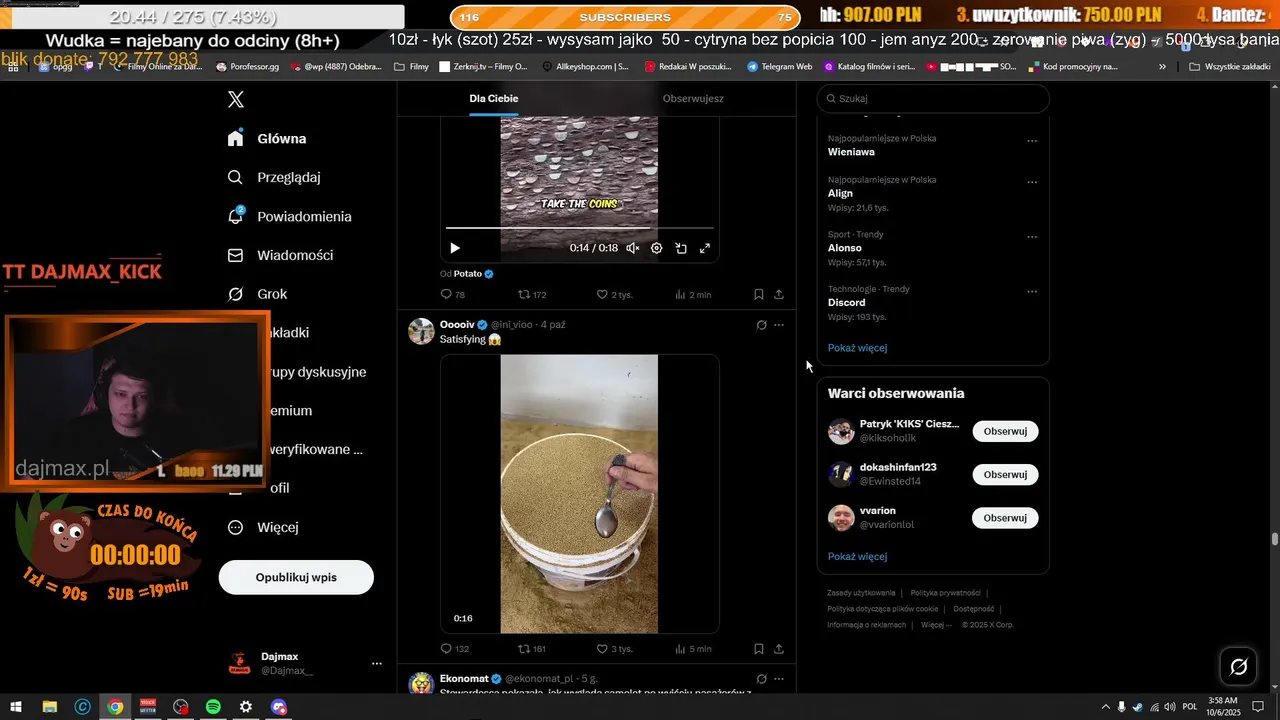Image resolution: width=1280 pixels, height=720 pixels.
Task: Open Windows notification center
Action: click(1258, 707)
